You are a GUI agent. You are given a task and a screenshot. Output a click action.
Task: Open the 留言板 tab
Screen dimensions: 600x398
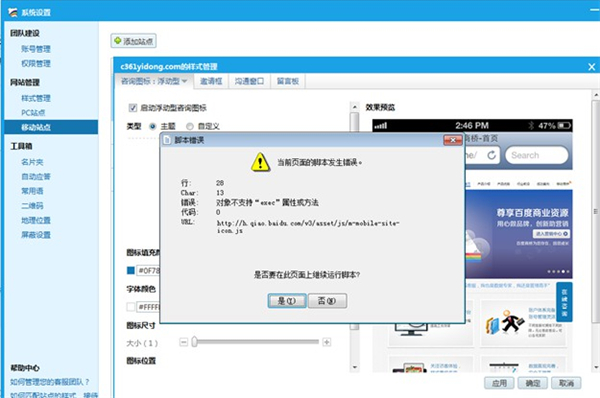[288, 81]
